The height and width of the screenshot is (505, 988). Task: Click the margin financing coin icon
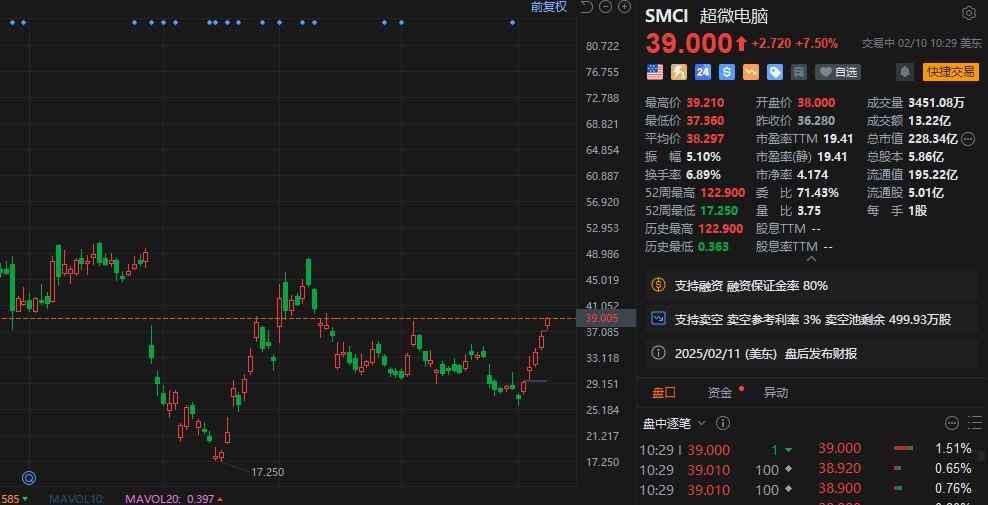(658, 285)
